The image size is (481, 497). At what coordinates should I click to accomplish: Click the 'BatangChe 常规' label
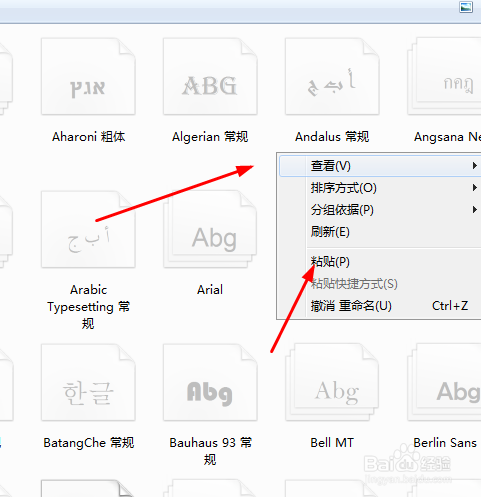(x=89, y=443)
